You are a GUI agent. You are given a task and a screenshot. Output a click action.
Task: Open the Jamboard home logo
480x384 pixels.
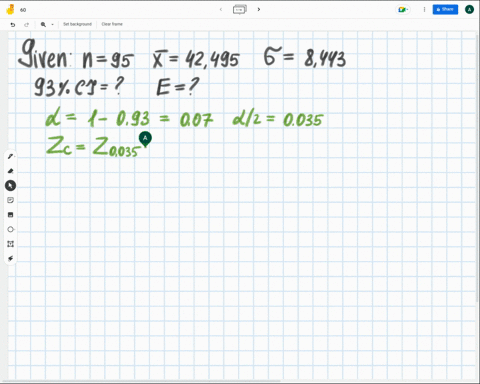(10, 9)
